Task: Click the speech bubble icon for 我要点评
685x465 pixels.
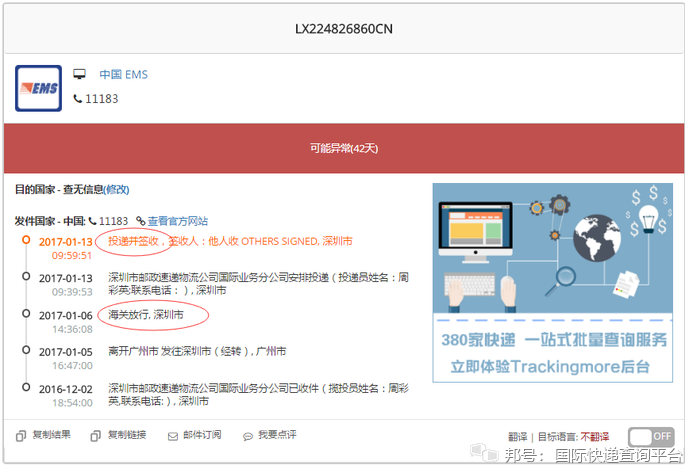Action: [247, 436]
